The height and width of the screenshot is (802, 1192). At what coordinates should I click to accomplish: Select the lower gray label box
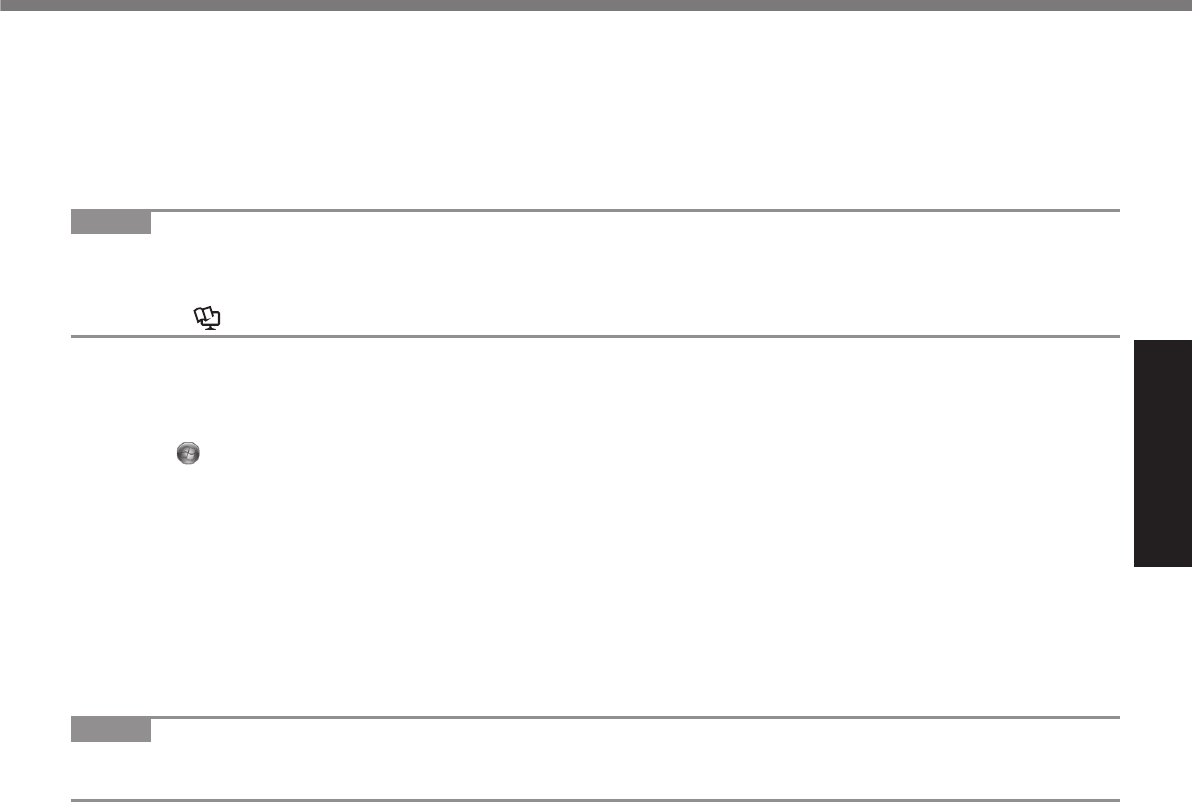click(111, 730)
